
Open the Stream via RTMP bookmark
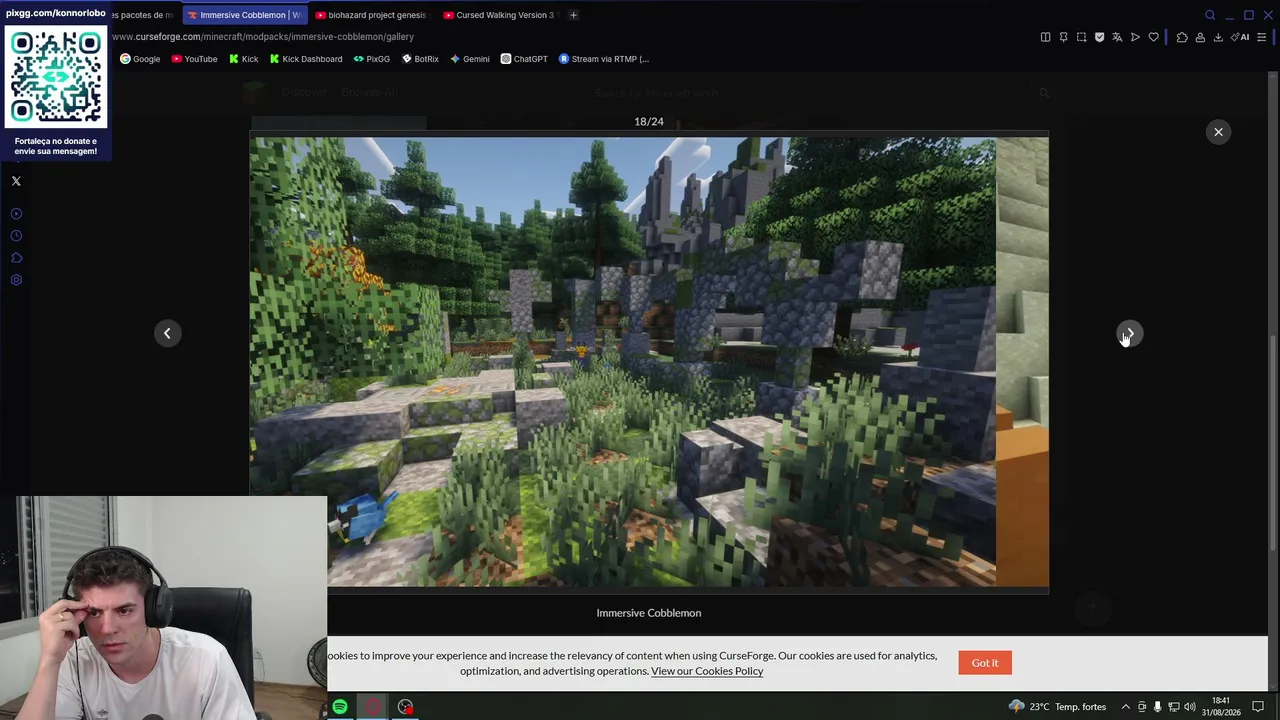(x=604, y=59)
